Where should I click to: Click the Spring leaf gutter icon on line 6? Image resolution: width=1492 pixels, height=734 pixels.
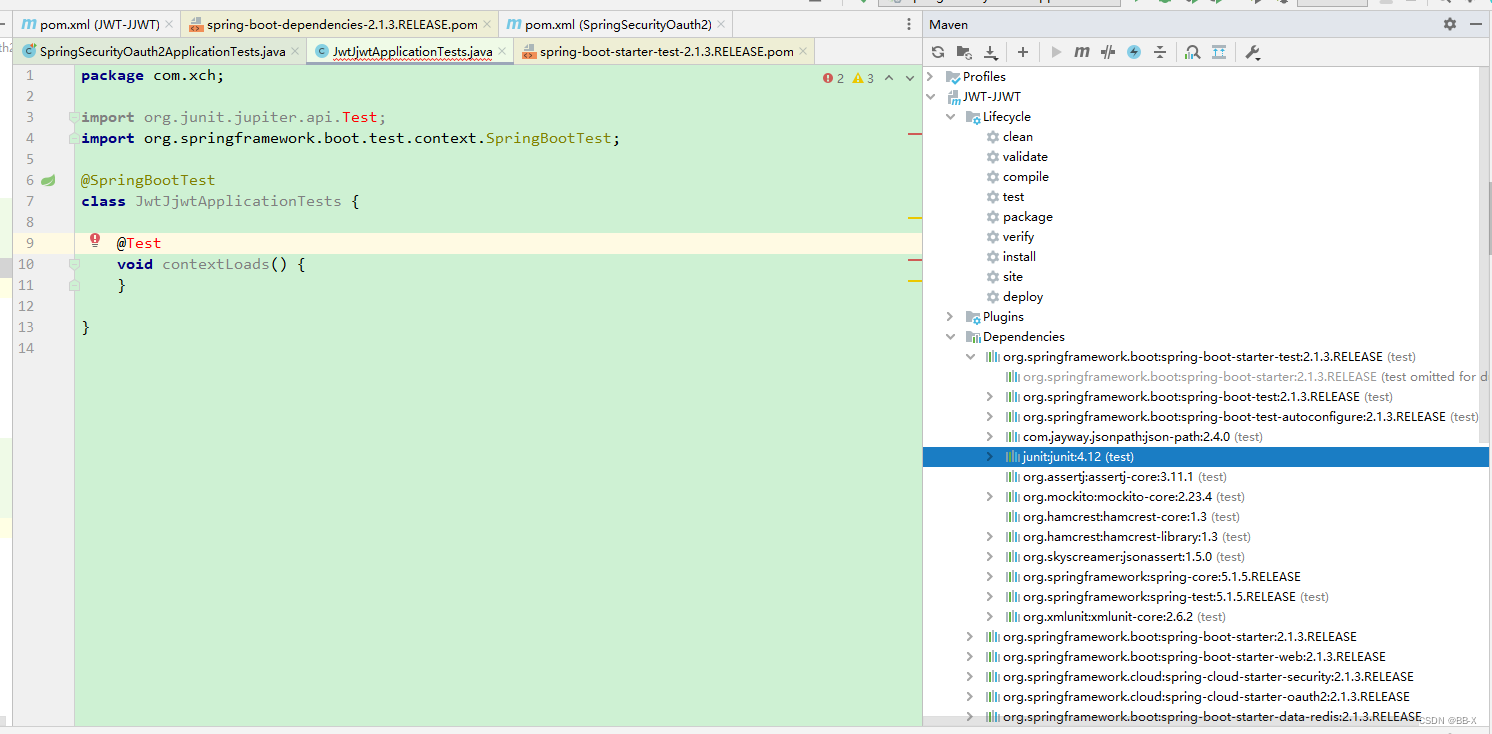(x=48, y=180)
